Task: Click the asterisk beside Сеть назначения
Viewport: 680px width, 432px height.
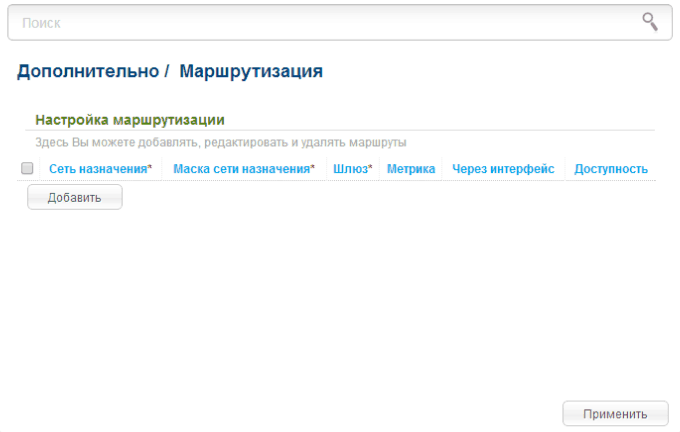Action: tap(150, 168)
